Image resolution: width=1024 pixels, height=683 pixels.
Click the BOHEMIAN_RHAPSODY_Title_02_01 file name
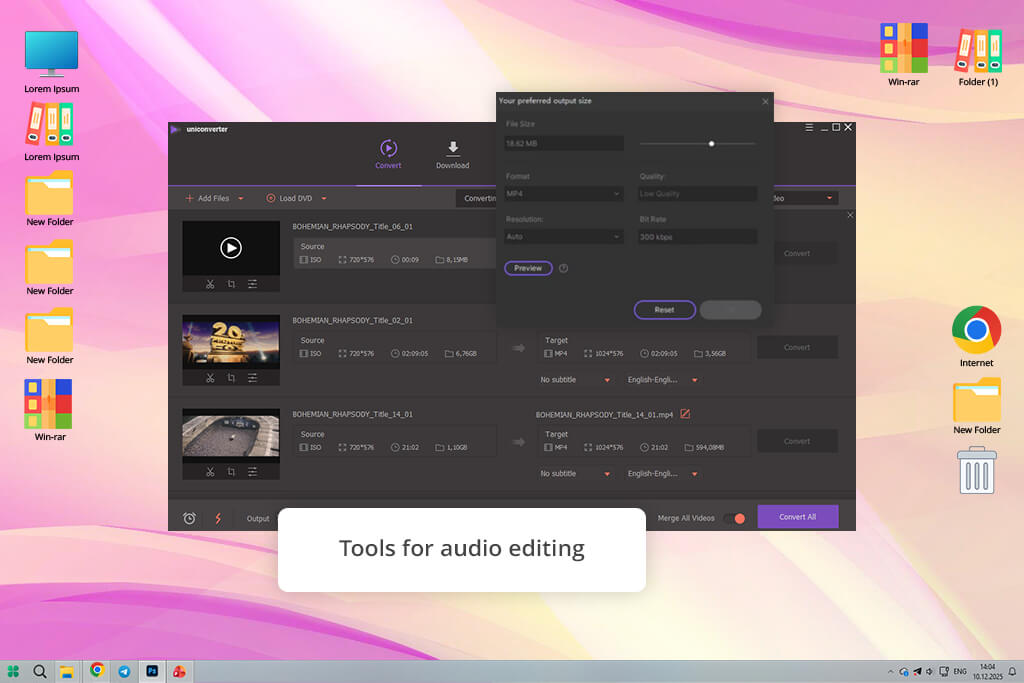352,321
